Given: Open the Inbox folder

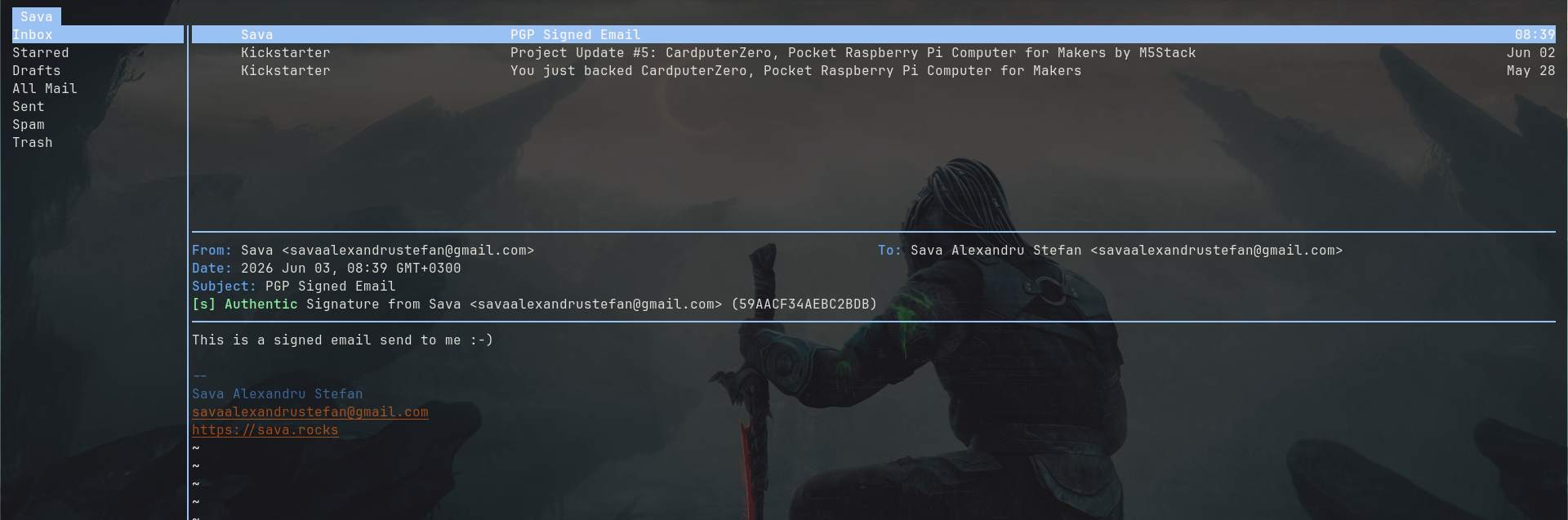Looking at the screenshot, I should 97,34.
